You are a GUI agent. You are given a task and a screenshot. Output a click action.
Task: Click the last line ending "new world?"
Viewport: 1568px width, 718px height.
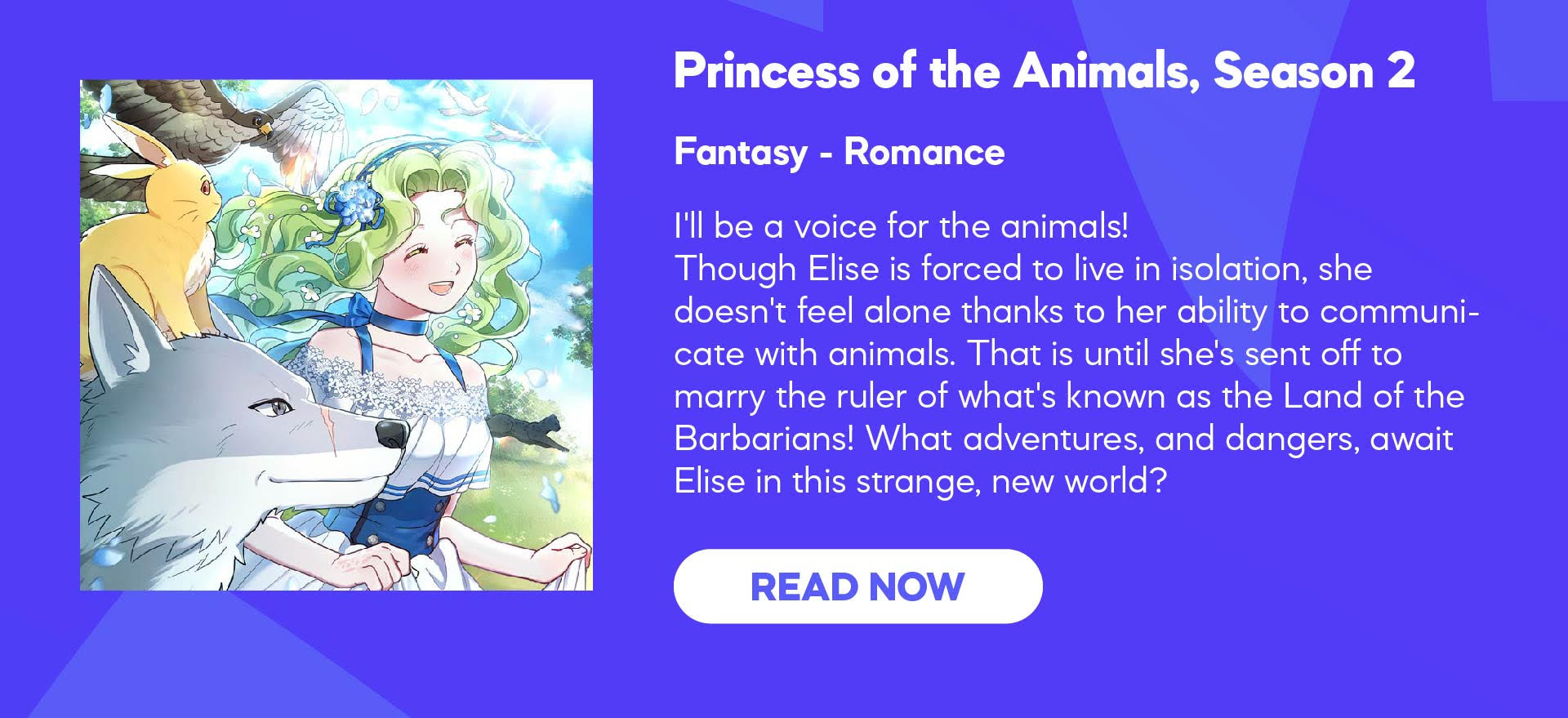tap(920, 482)
